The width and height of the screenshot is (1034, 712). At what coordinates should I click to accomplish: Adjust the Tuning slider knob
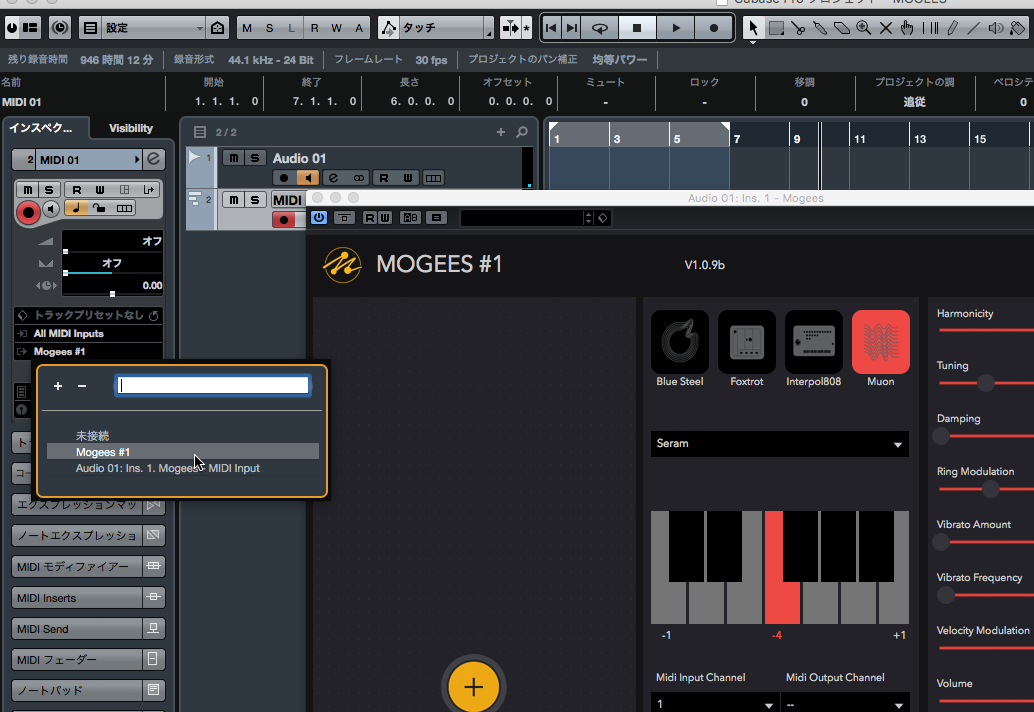[x=986, y=383]
